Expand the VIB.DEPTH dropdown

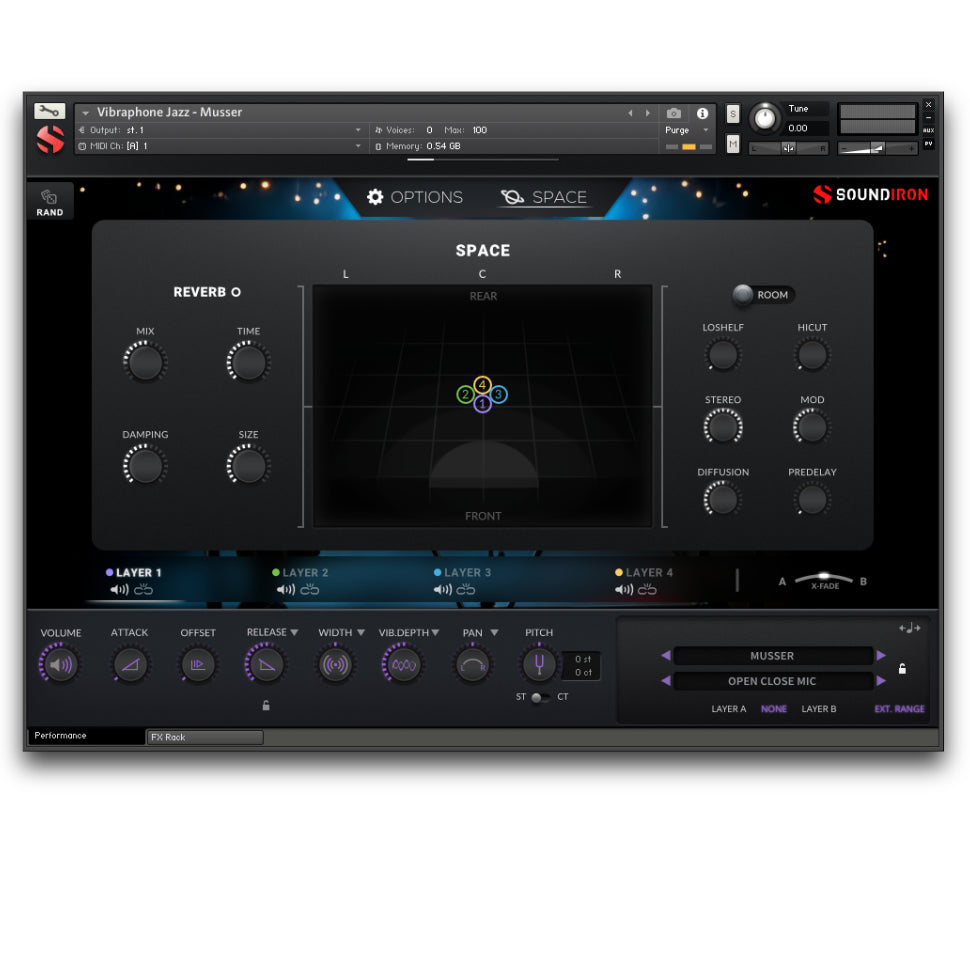click(x=433, y=632)
